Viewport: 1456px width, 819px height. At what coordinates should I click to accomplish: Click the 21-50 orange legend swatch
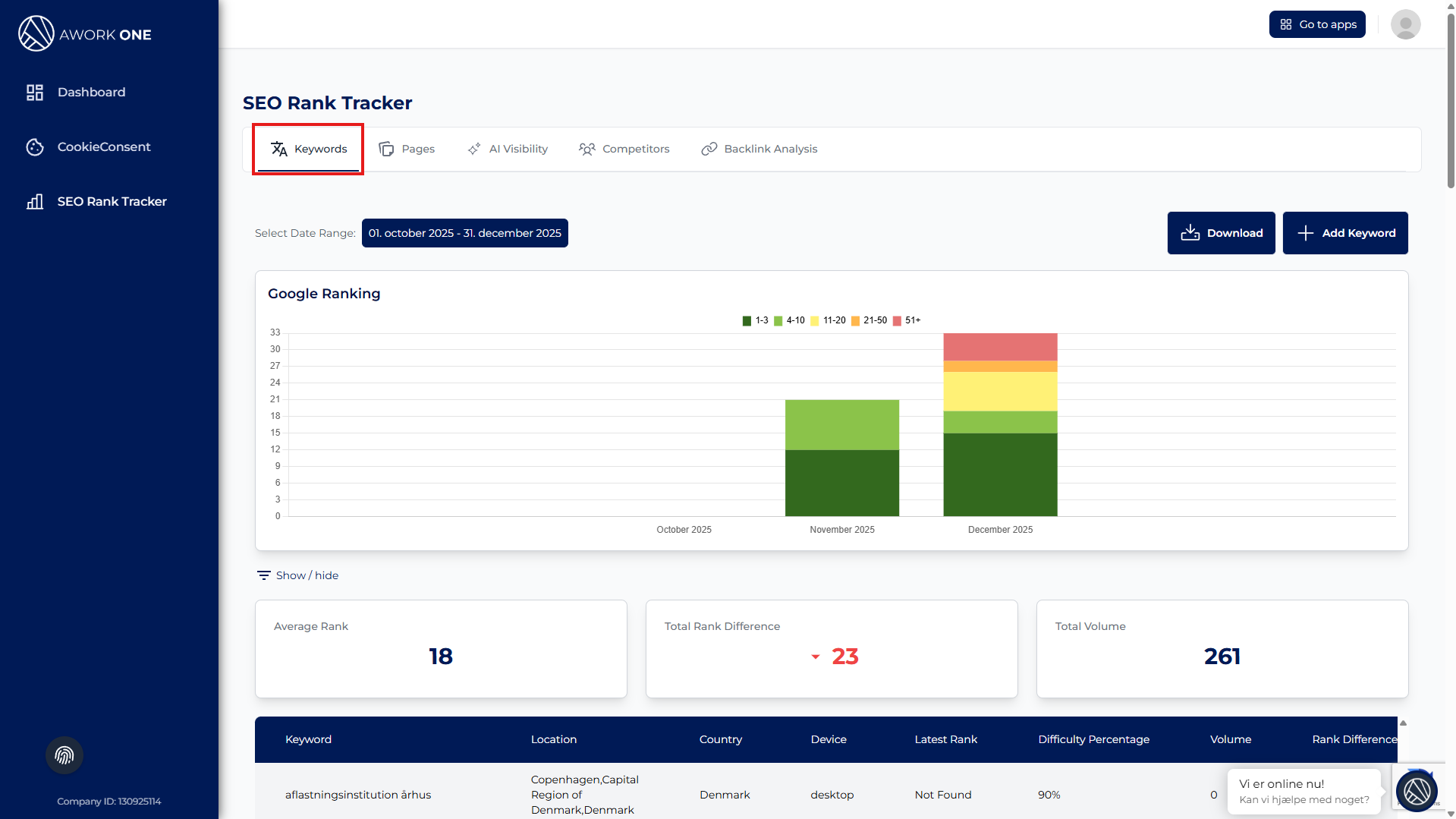(855, 320)
